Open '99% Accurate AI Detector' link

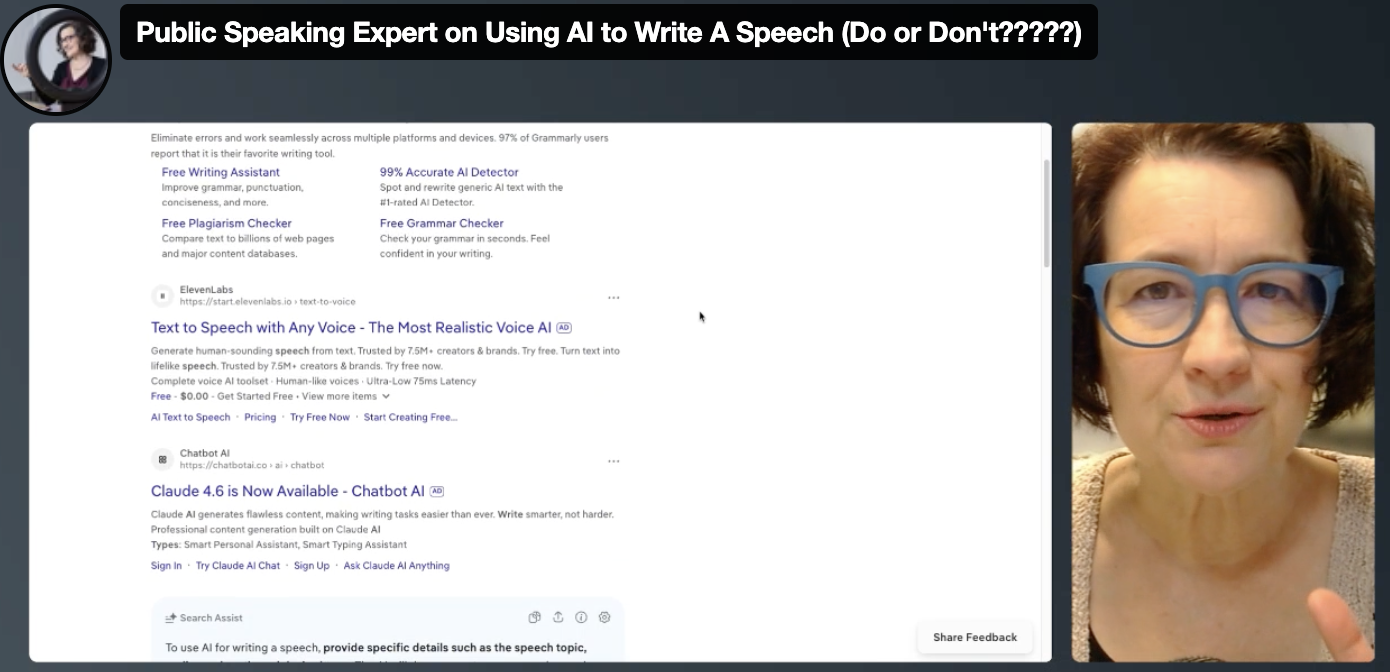(449, 172)
